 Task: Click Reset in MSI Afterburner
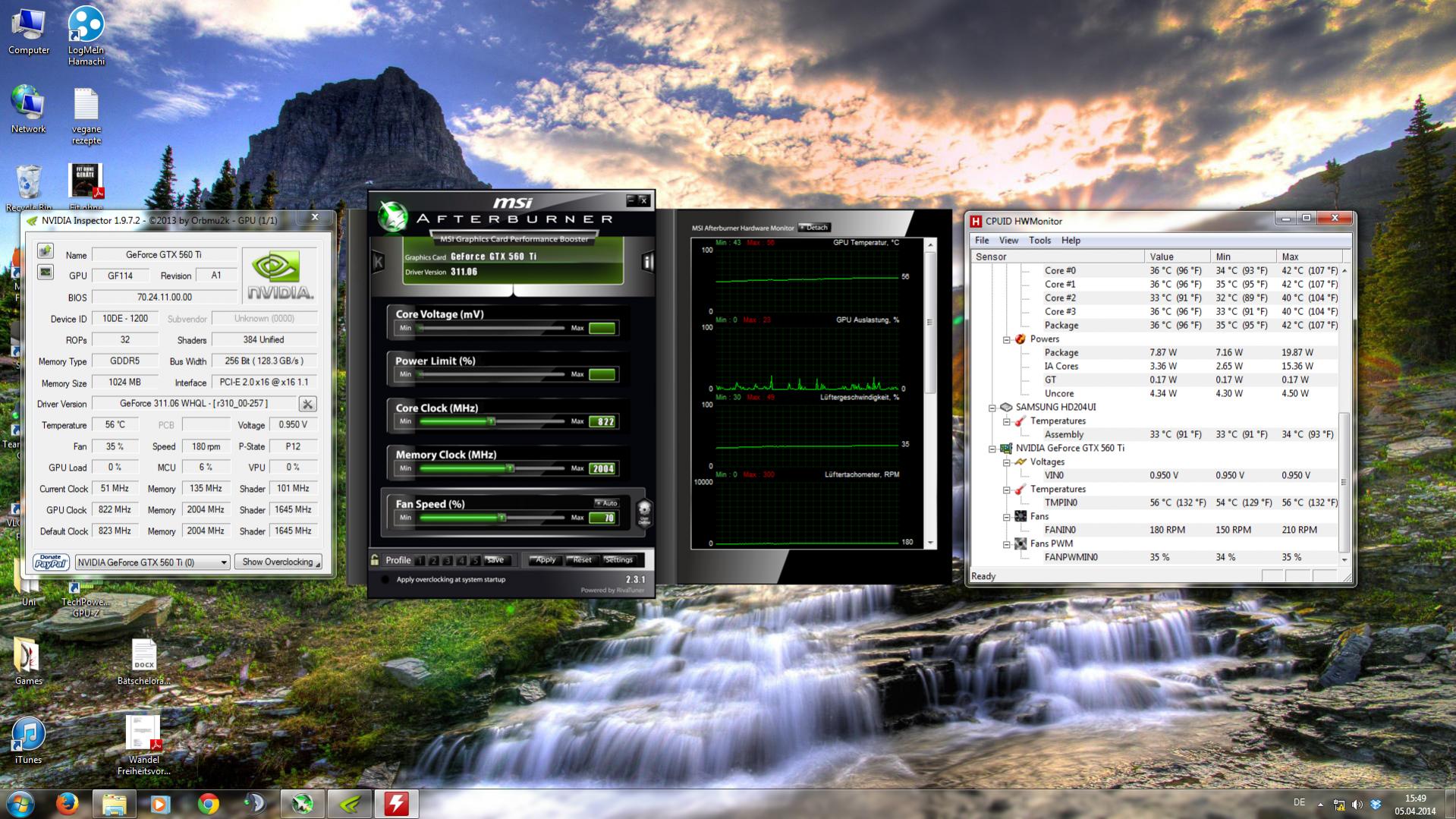click(x=583, y=560)
